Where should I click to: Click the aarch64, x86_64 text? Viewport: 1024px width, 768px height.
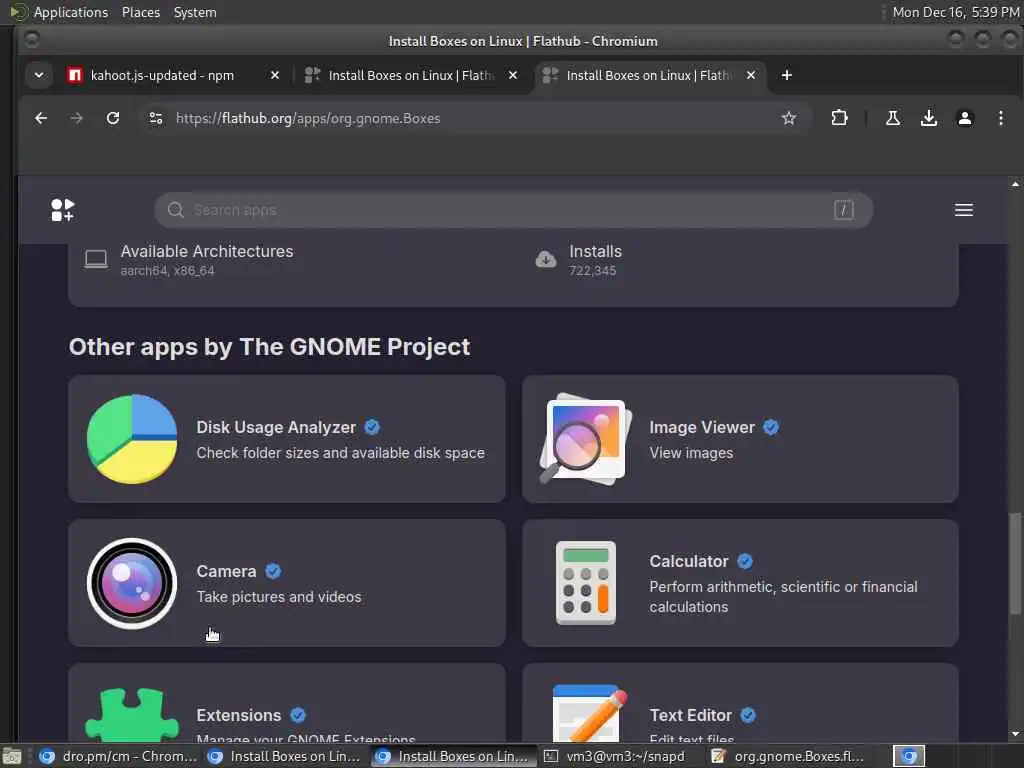[167, 270]
